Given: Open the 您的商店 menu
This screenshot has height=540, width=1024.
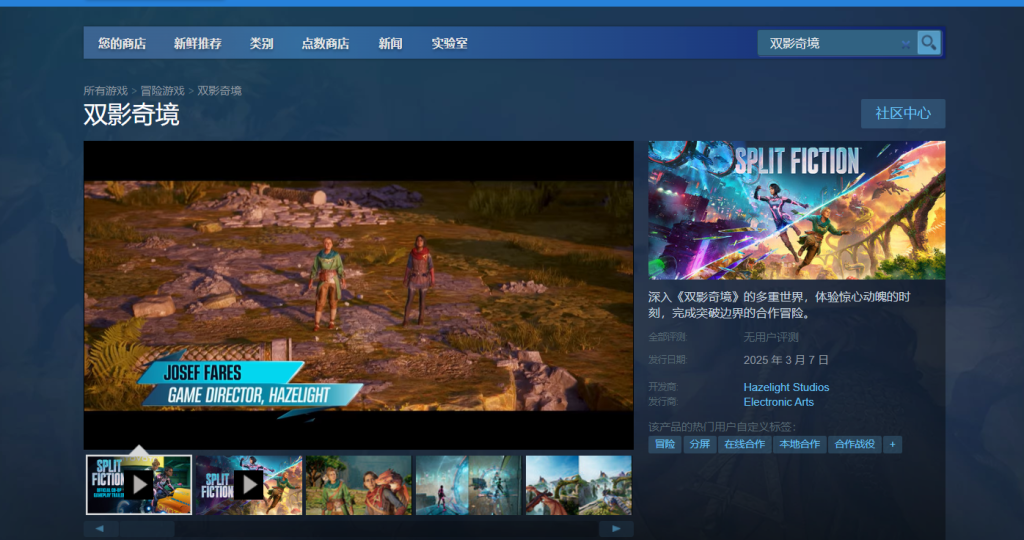Looking at the screenshot, I should pos(122,43).
